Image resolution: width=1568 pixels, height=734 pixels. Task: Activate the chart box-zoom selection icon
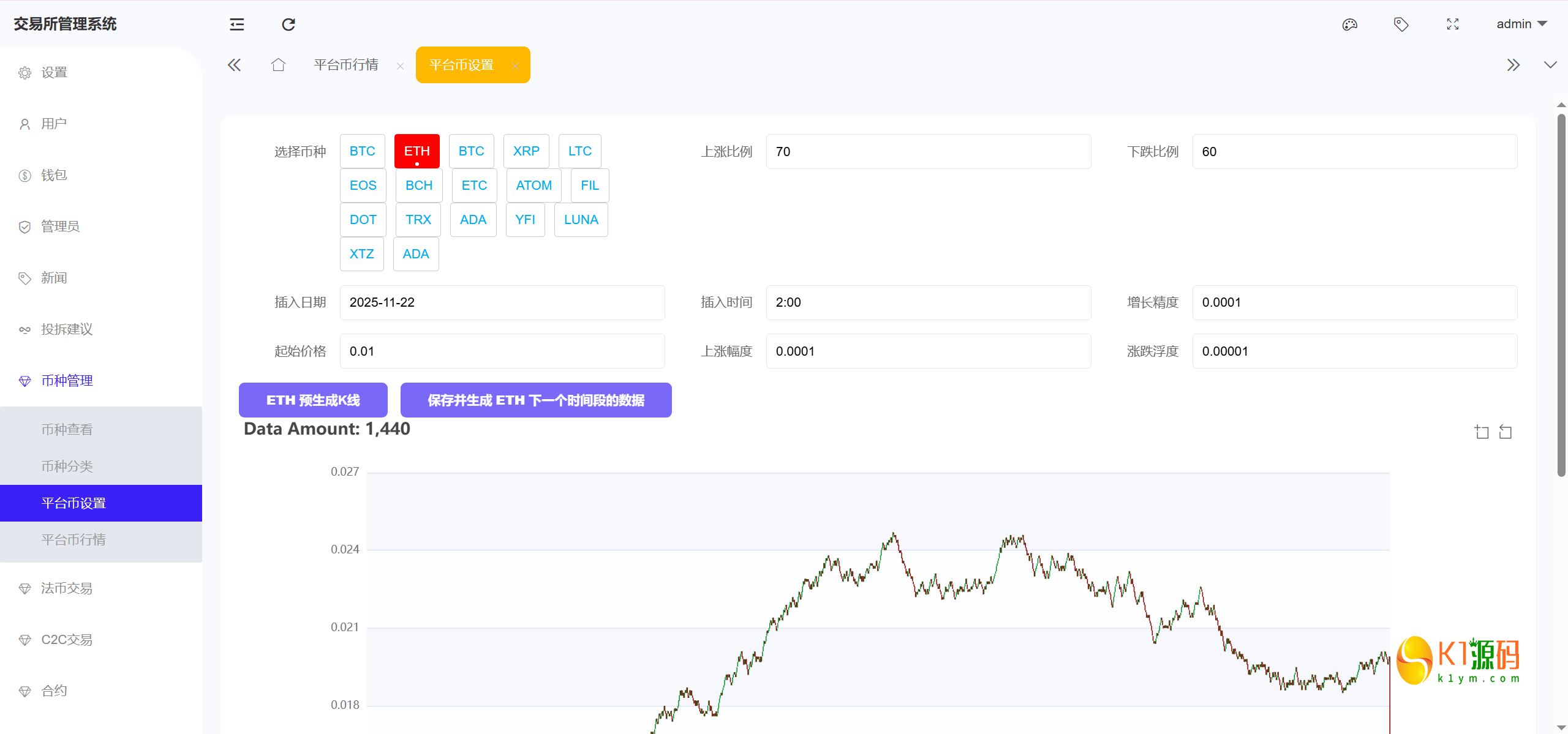click(1482, 432)
